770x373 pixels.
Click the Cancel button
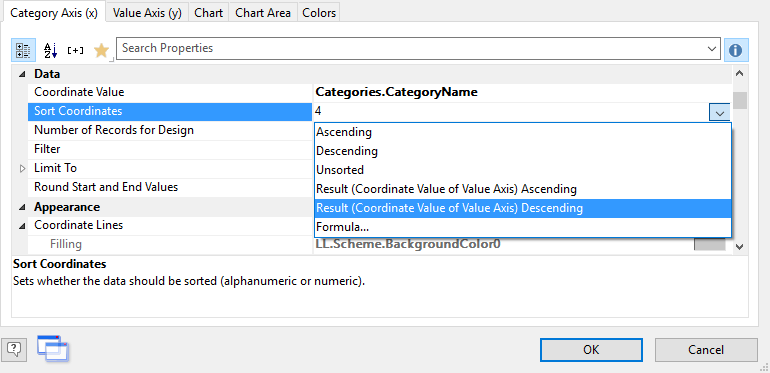pos(706,350)
